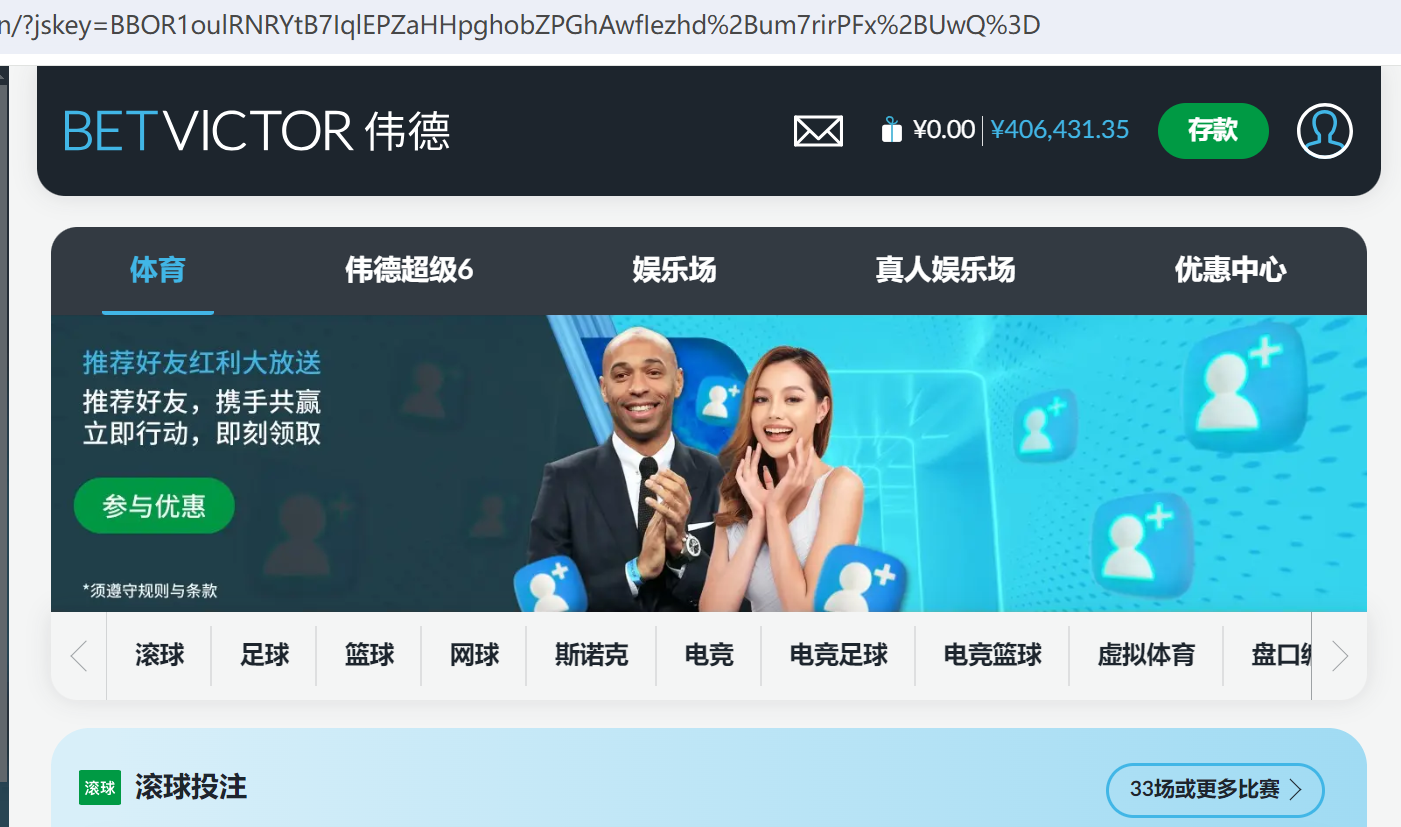This screenshot has height=827, width=1401.
Task: Click the green 滚球 badge icon
Action: point(100,788)
